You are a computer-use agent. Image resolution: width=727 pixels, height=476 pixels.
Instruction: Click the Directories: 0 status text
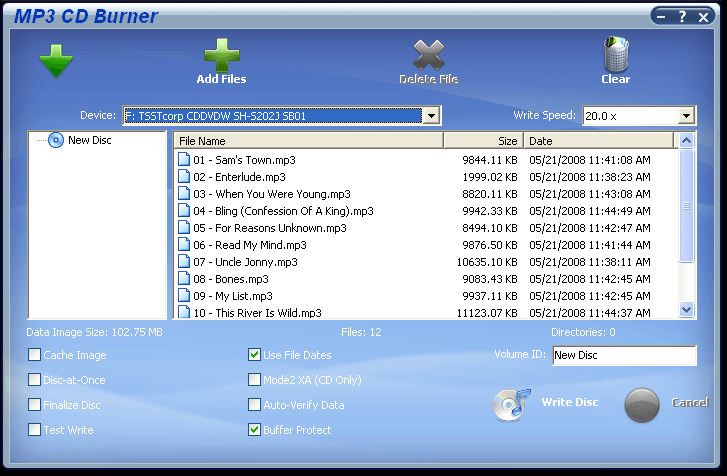(583, 332)
